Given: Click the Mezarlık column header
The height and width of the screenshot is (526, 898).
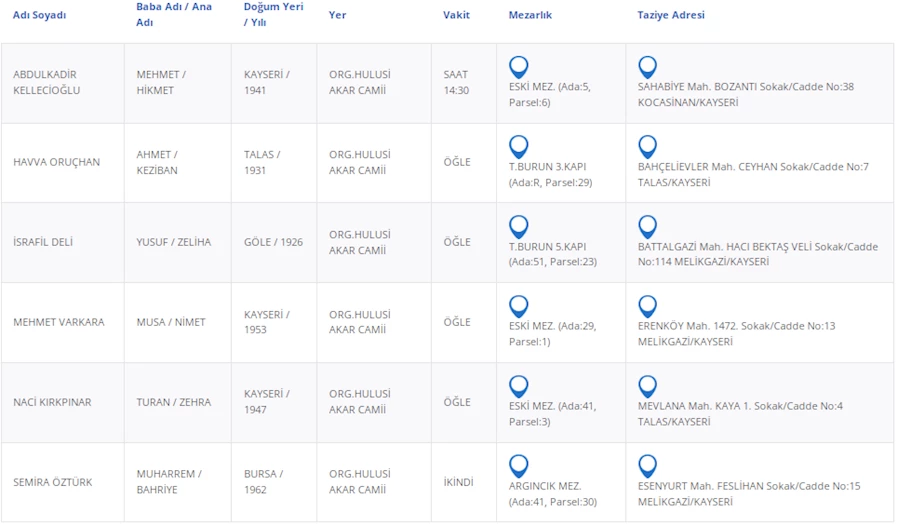Looking at the screenshot, I should click(530, 15).
